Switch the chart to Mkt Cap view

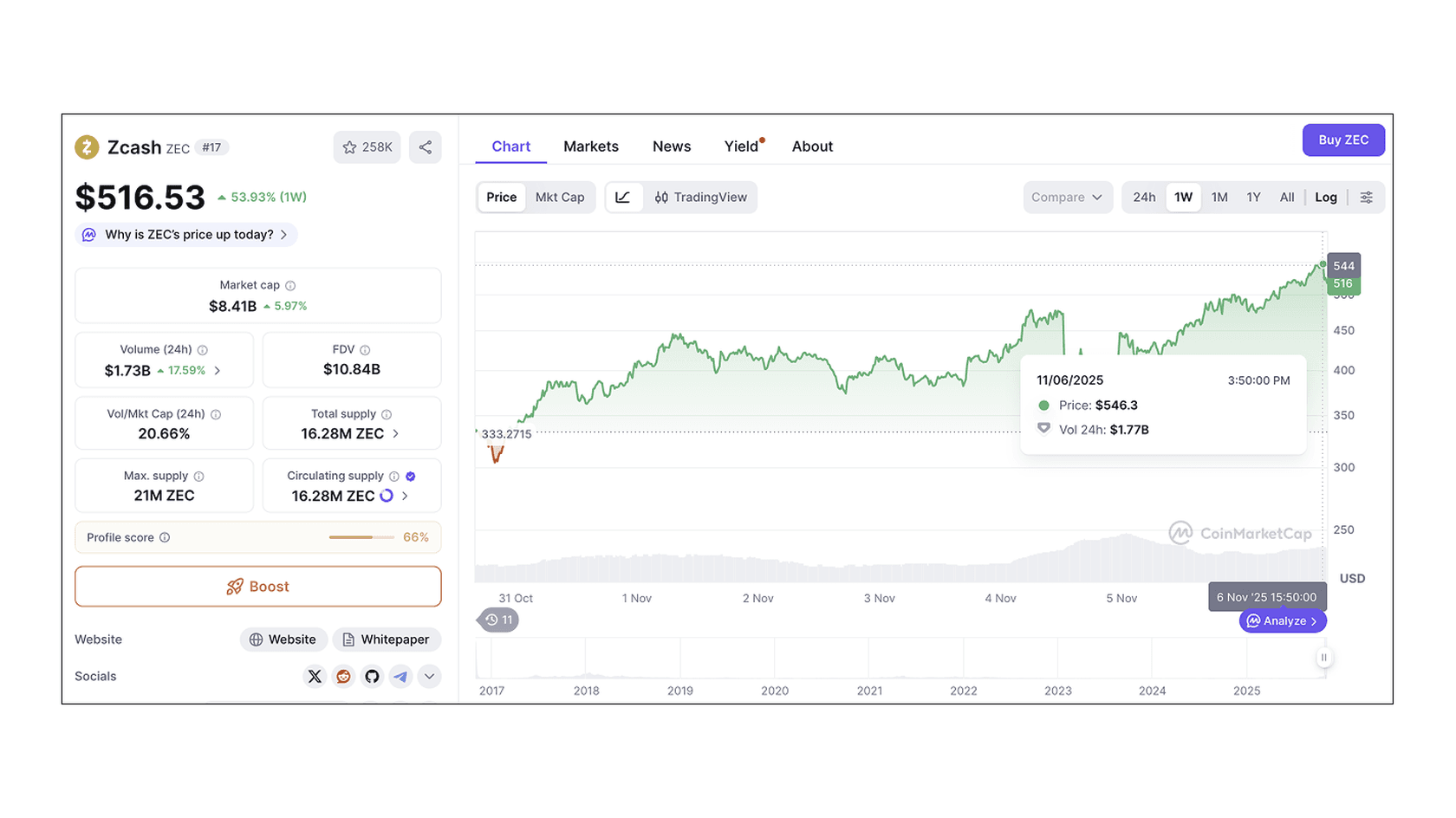point(560,197)
